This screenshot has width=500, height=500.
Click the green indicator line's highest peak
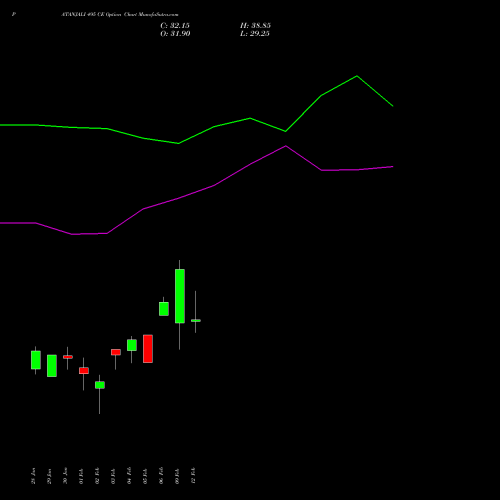tap(357, 76)
